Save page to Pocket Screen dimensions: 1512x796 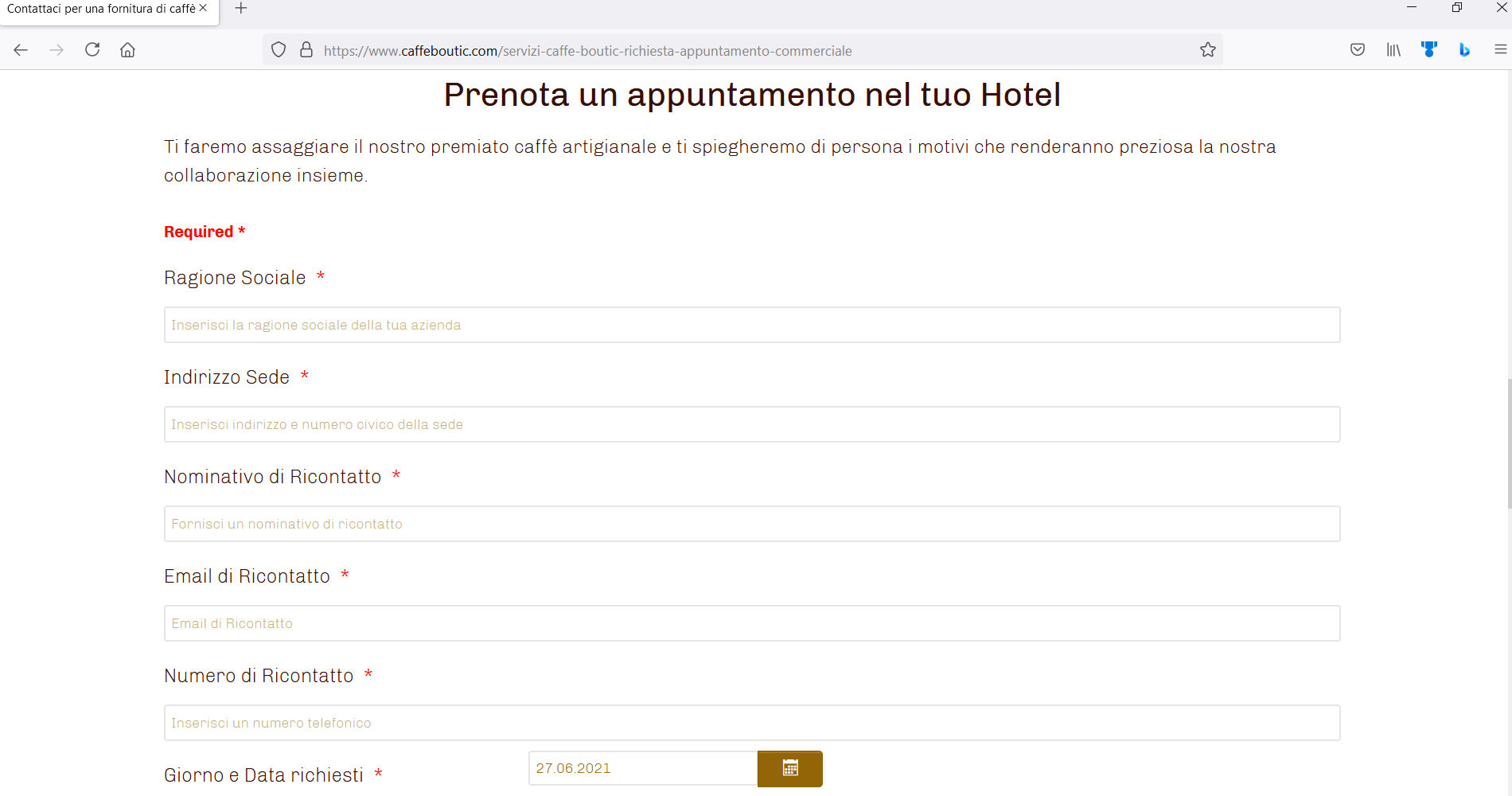tap(1358, 50)
